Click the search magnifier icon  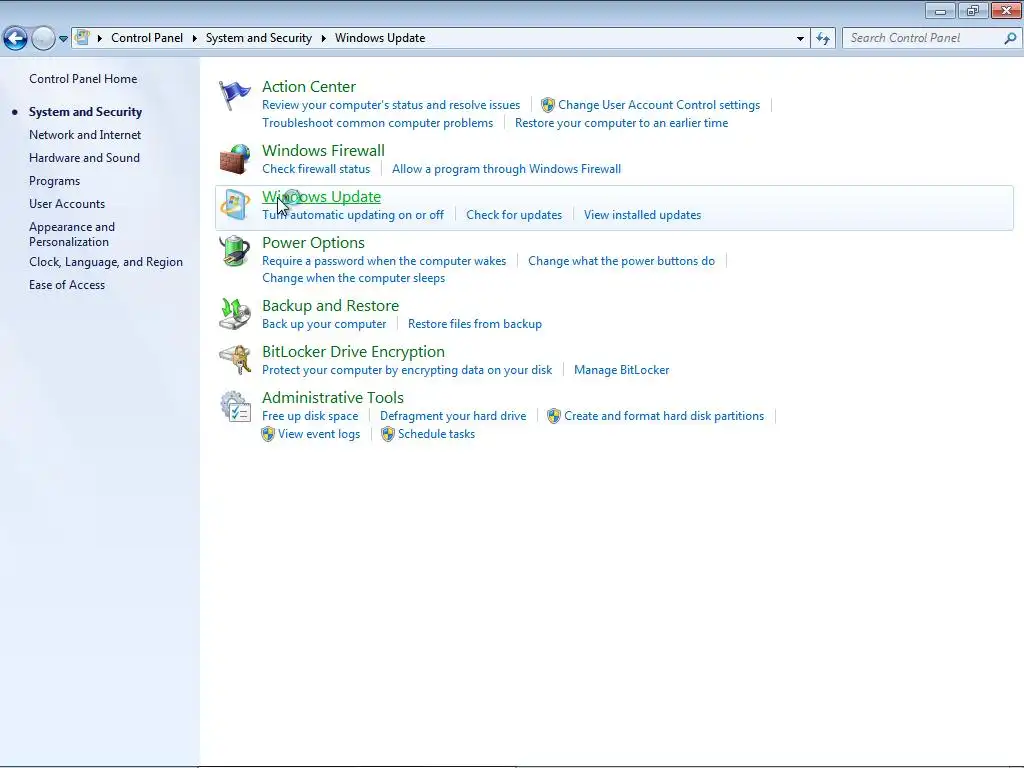tap(1010, 39)
